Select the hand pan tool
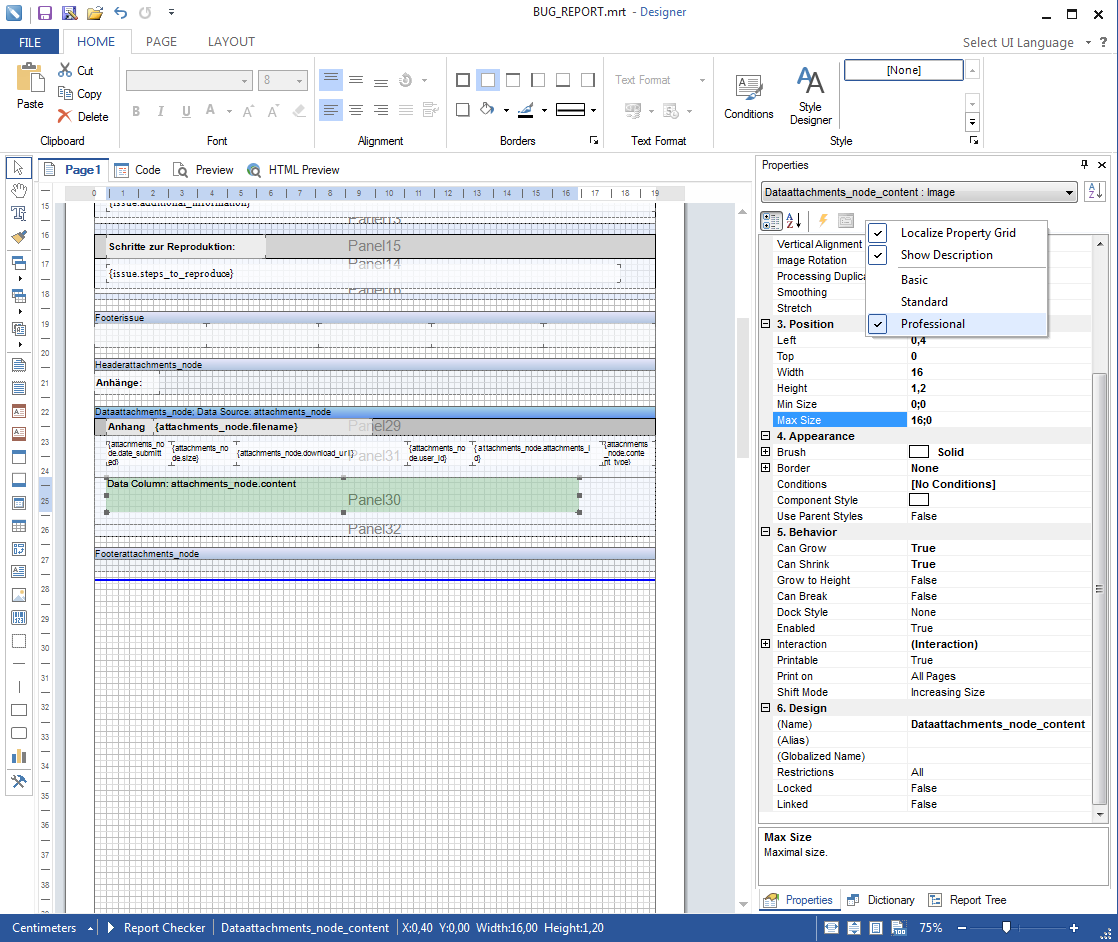Viewport: 1118px width, 942px height. tap(19, 190)
